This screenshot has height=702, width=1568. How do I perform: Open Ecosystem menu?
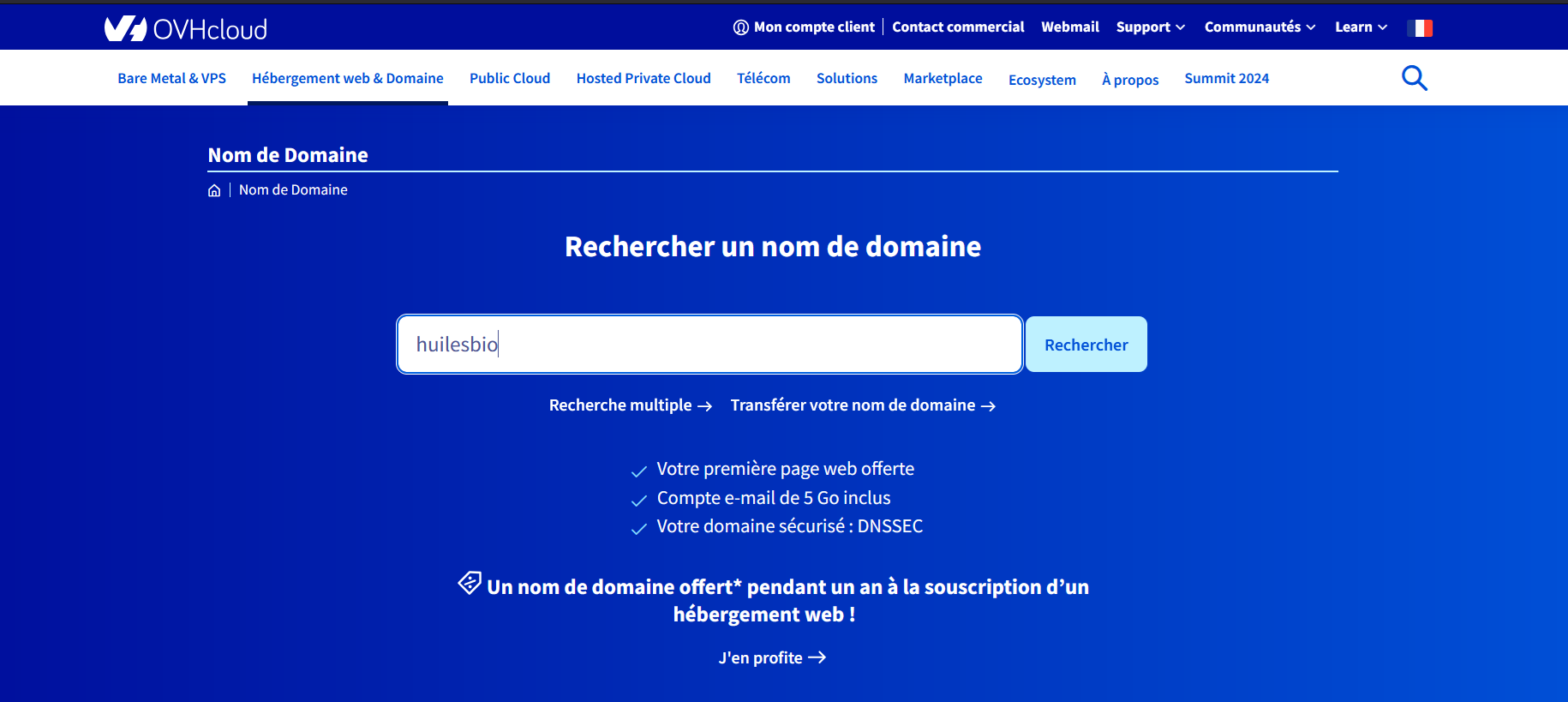tap(1042, 80)
